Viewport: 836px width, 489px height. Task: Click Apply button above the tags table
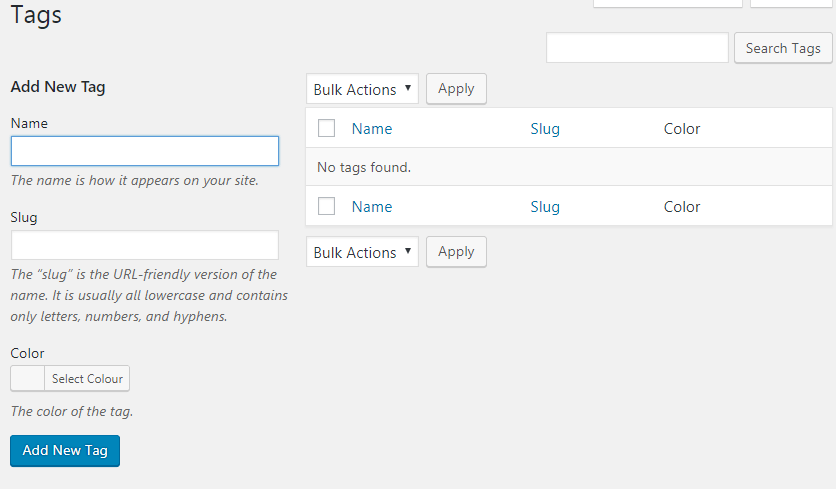click(456, 89)
